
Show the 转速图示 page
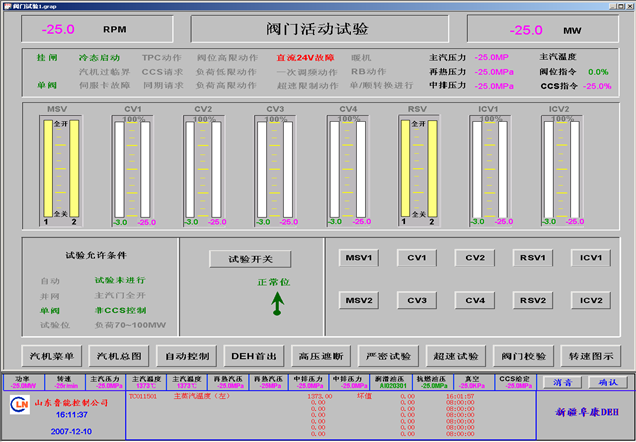[591, 356]
